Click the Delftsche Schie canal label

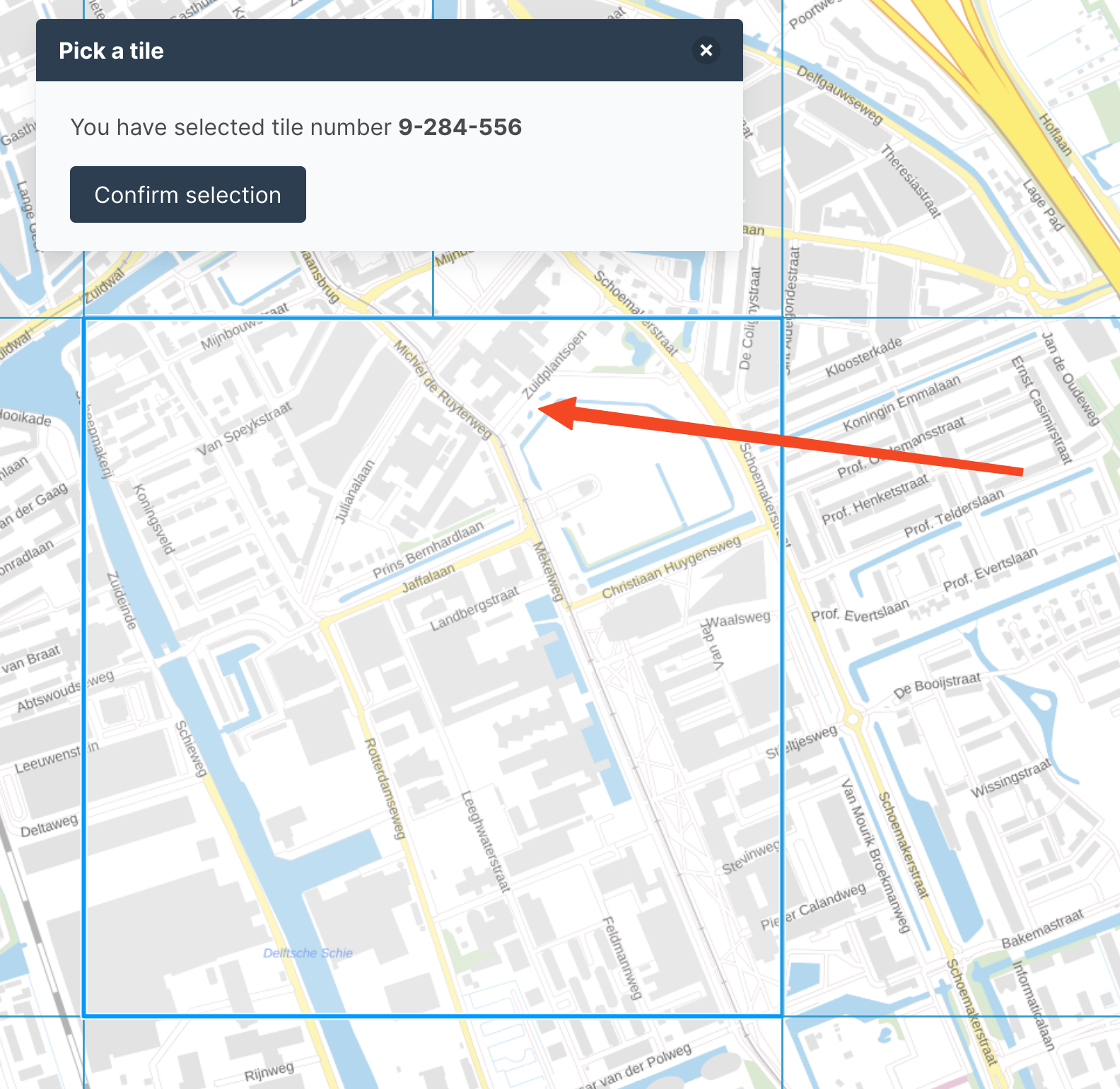pyautogui.click(x=308, y=953)
